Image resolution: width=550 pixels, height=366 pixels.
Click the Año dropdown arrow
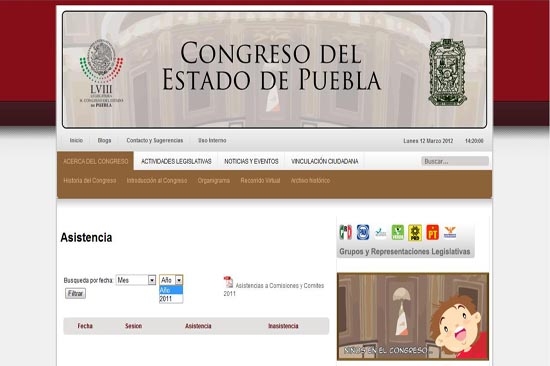pos(179,280)
